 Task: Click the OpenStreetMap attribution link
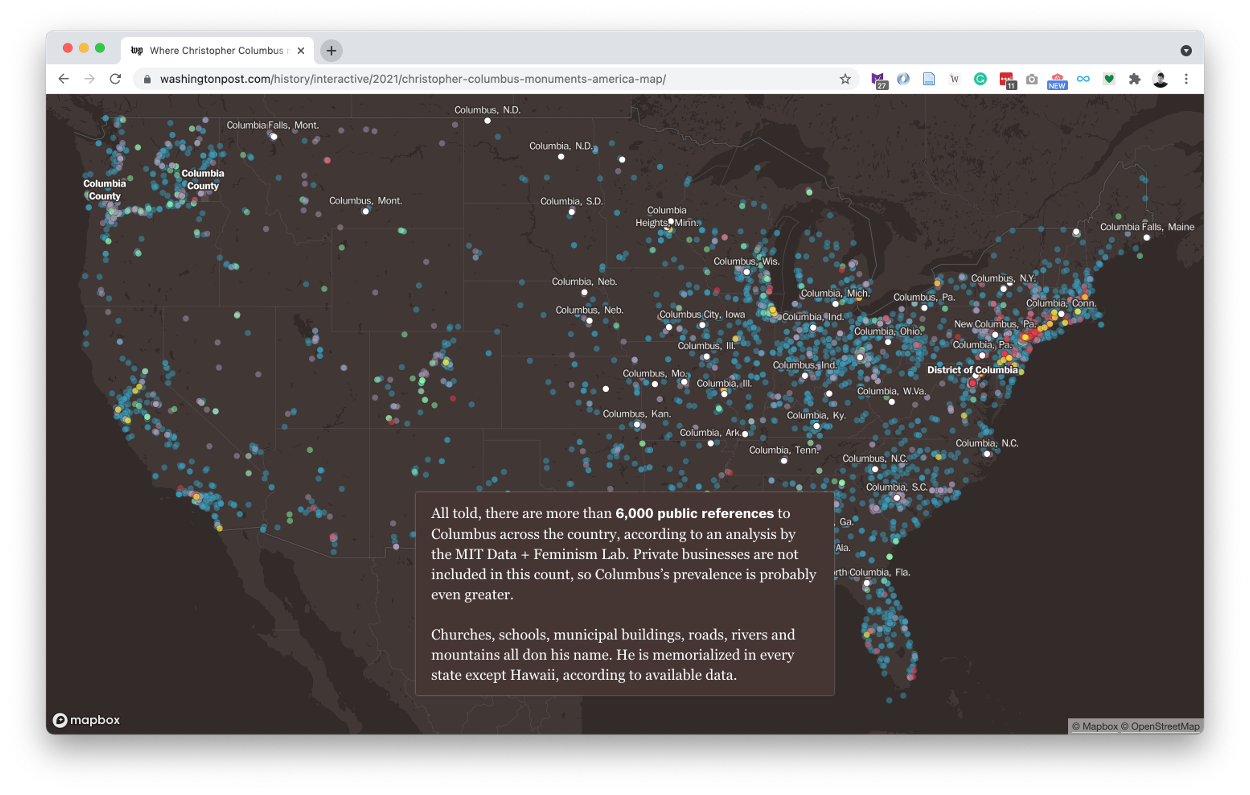1163,727
